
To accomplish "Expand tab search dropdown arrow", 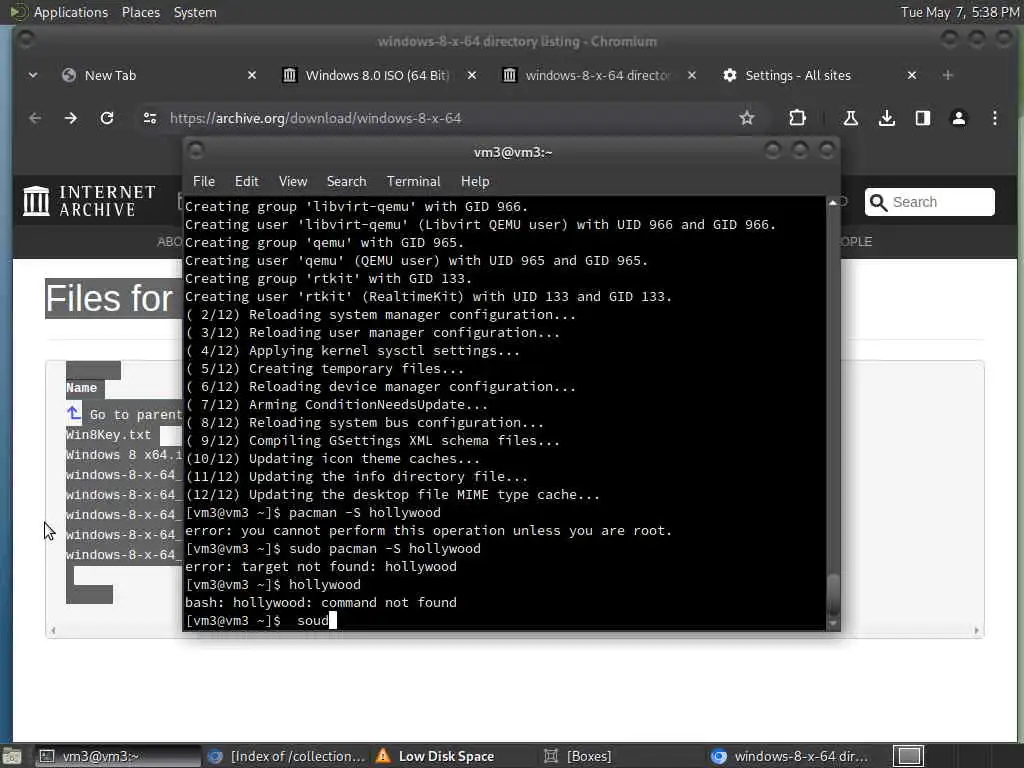I will (x=33, y=75).
